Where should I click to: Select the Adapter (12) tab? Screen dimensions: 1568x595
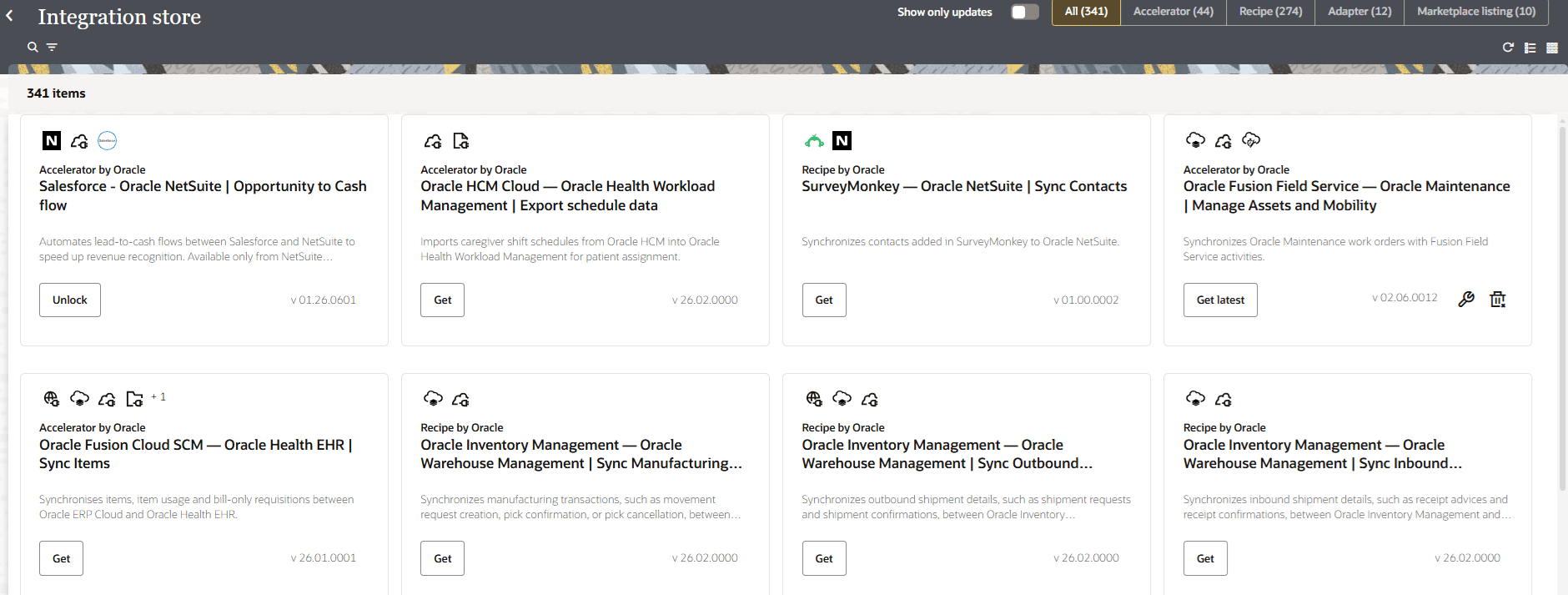click(x=1359, y=12)
